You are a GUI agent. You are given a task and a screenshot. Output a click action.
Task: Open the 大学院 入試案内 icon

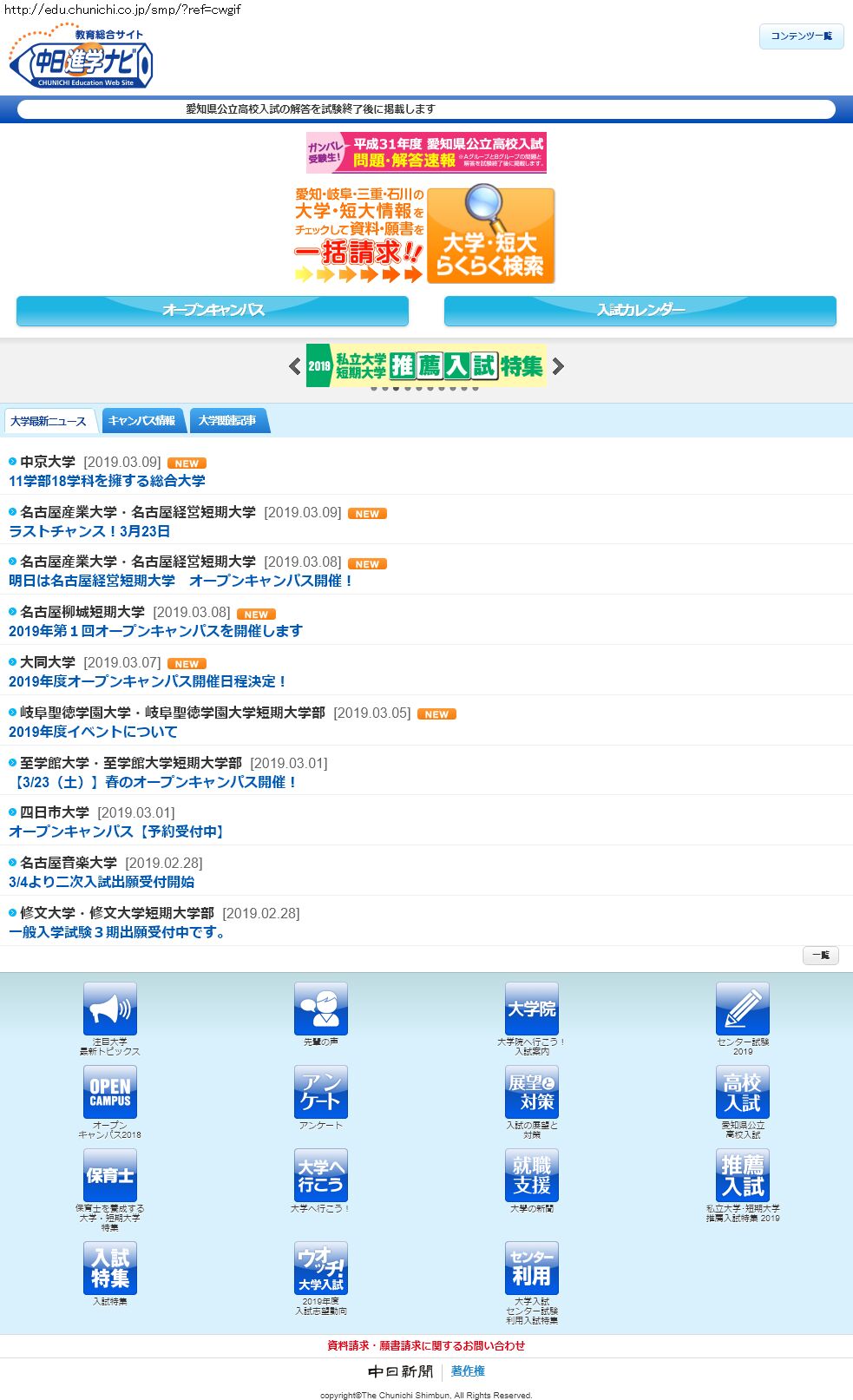[x=532, y=1009]
